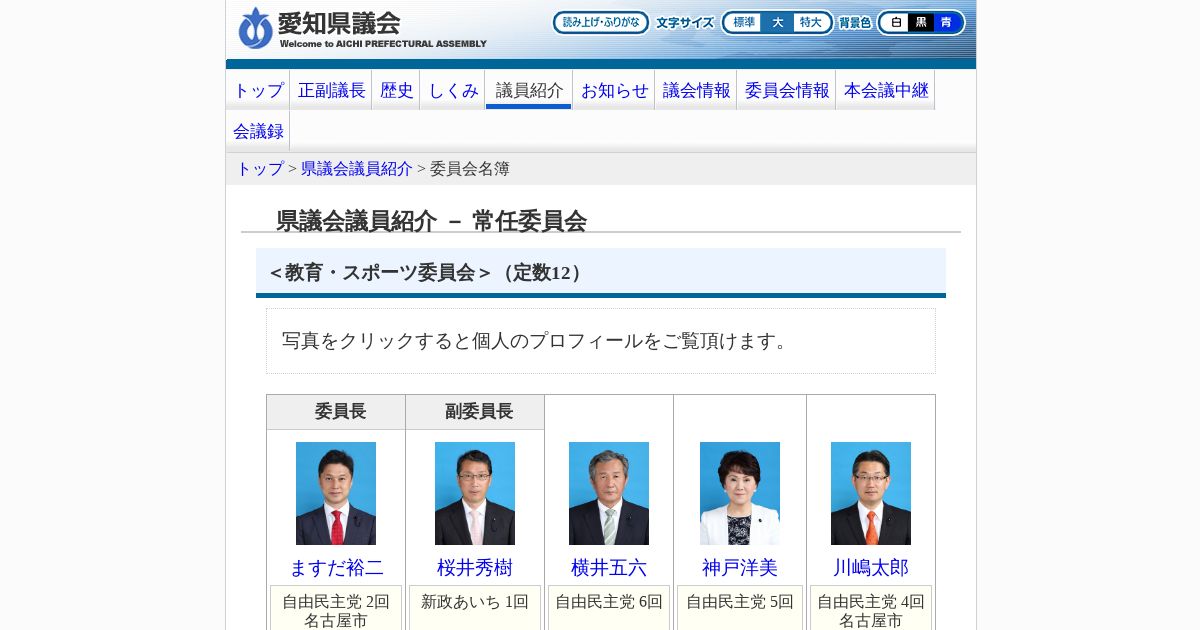This screenshot has width=1200, height=630.
Task: Click the 新政あいち 1回 party label
Action: point(475,602)
